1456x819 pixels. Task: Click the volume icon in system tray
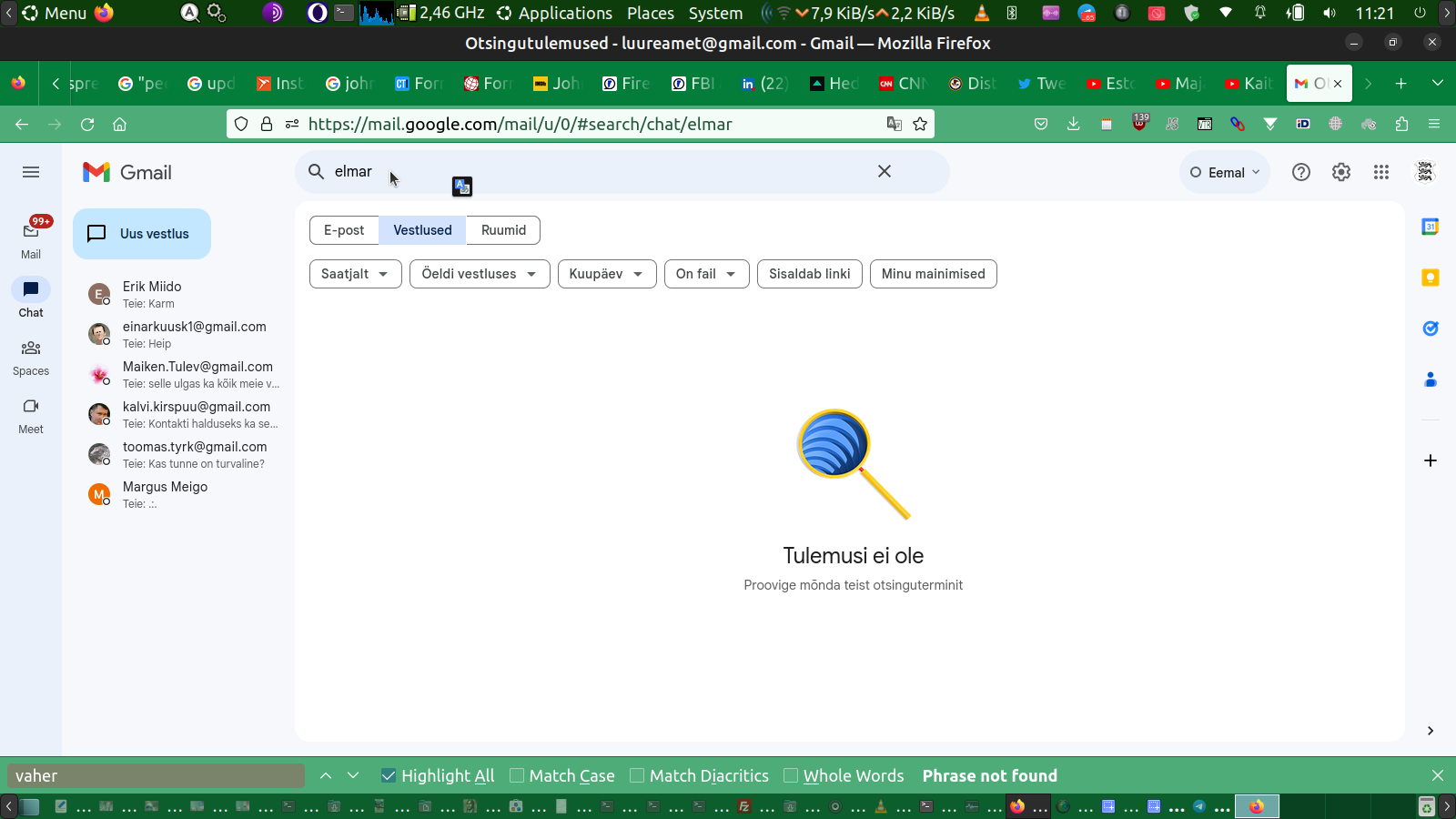tap(1330, 13)
